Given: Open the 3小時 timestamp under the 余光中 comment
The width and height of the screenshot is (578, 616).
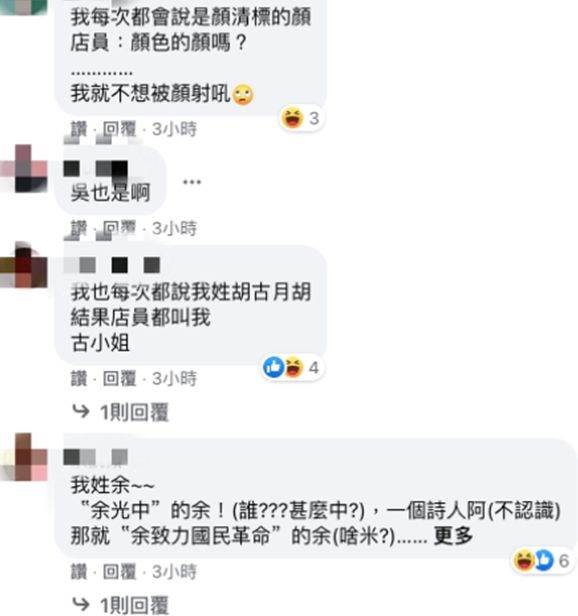Looking at the screenshot, I should pyautogui.click(x=174, y=572).
